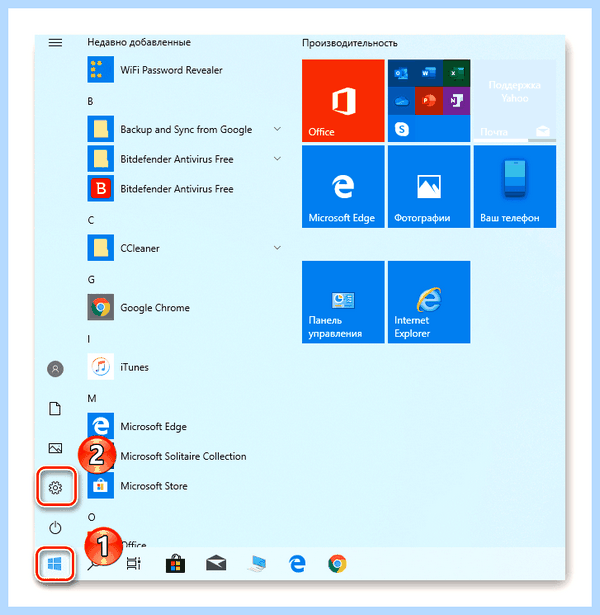Screen dimensions: 600x615
Task: Open Task View on the taskbar
Action: 134,564
